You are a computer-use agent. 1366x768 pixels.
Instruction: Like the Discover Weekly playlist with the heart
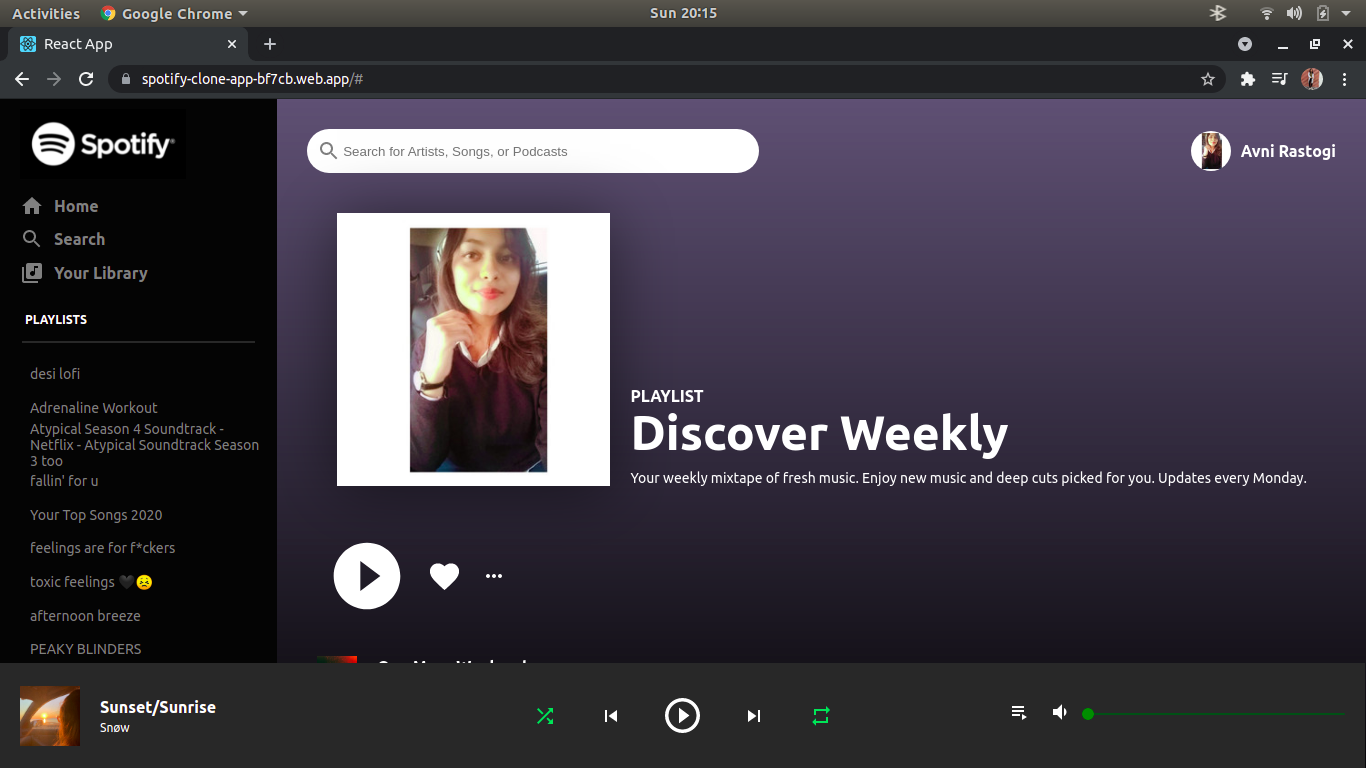(x=444, y=575)
